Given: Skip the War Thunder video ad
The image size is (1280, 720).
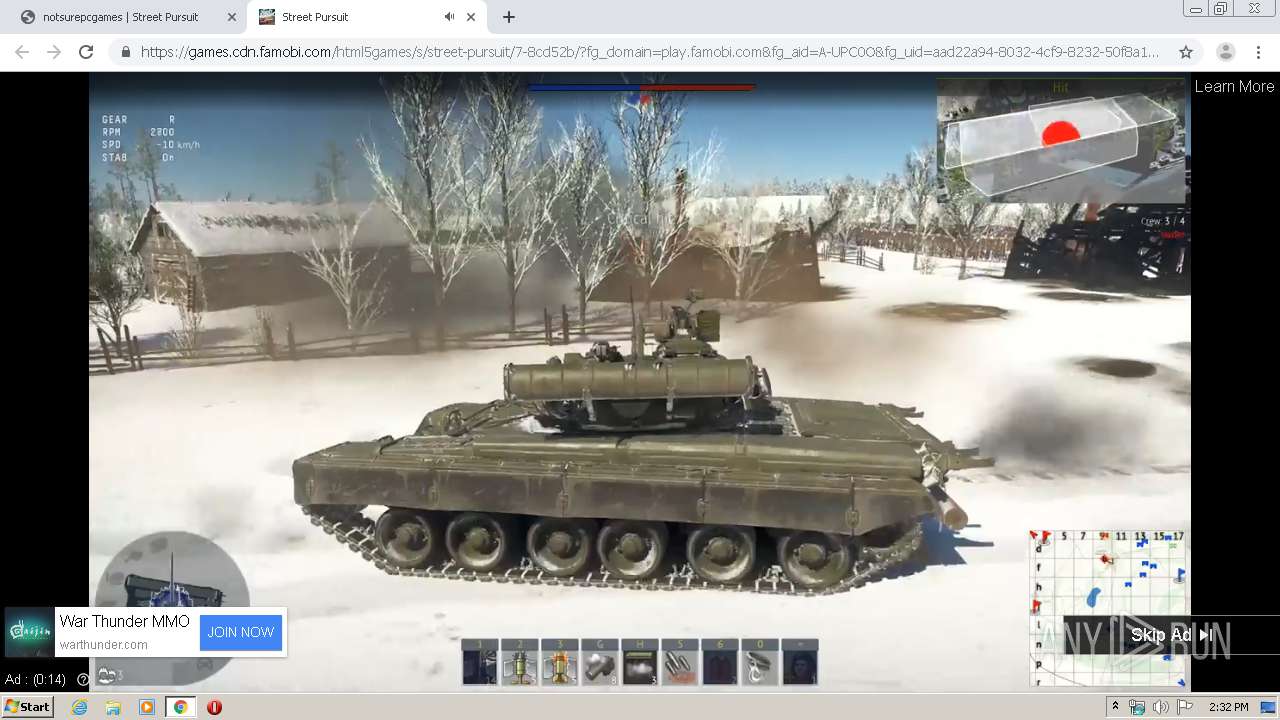Looking at the screenshot, I should (x=1171, y=635).
